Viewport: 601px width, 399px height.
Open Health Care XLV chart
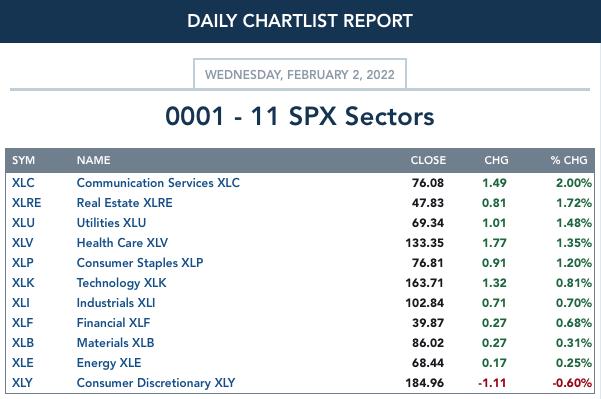(122, 243)
